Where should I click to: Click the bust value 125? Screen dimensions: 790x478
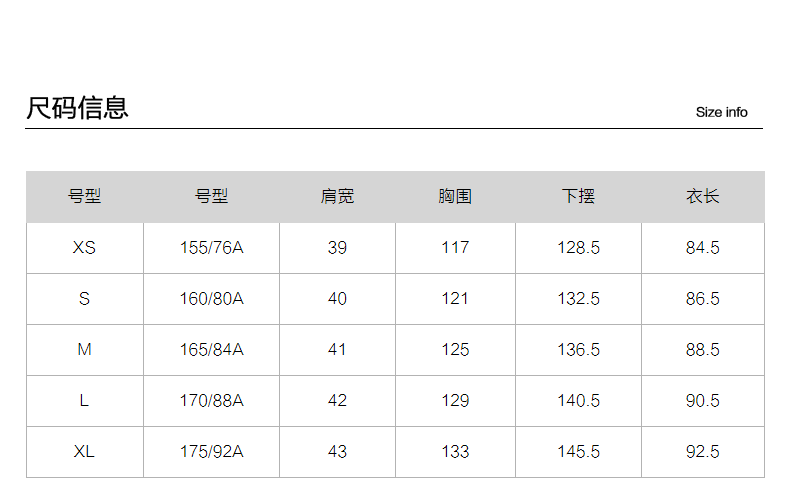(x=455, y=350)
